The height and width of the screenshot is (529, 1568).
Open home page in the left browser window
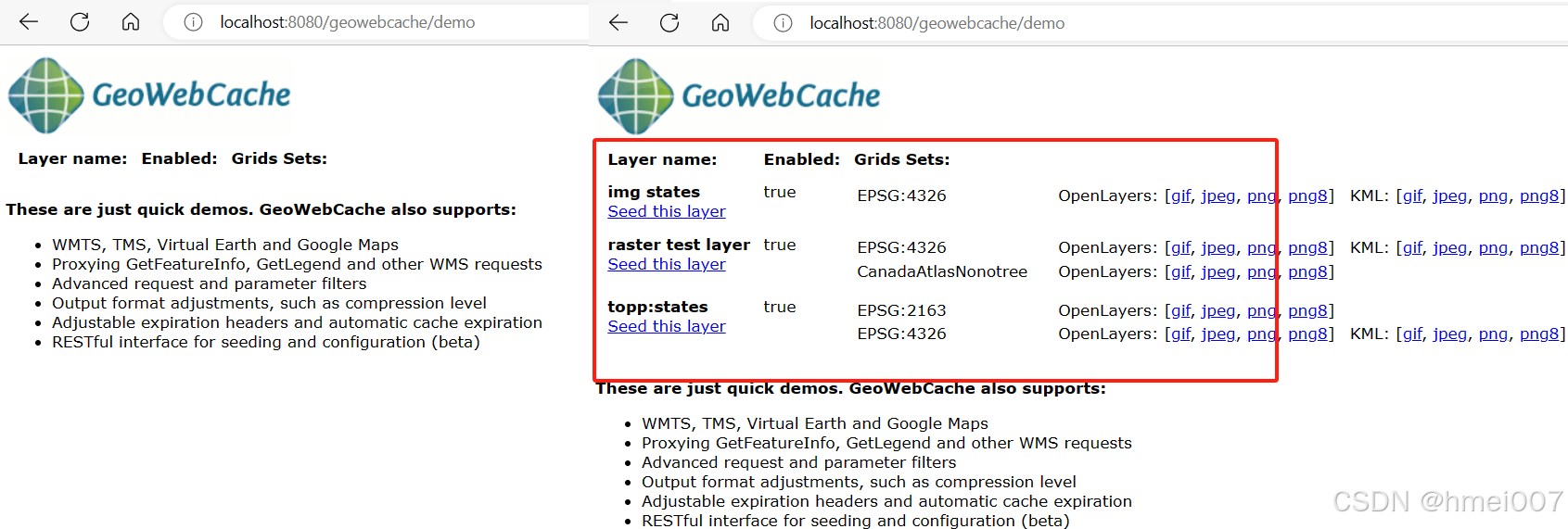click(x=131, y=21)
